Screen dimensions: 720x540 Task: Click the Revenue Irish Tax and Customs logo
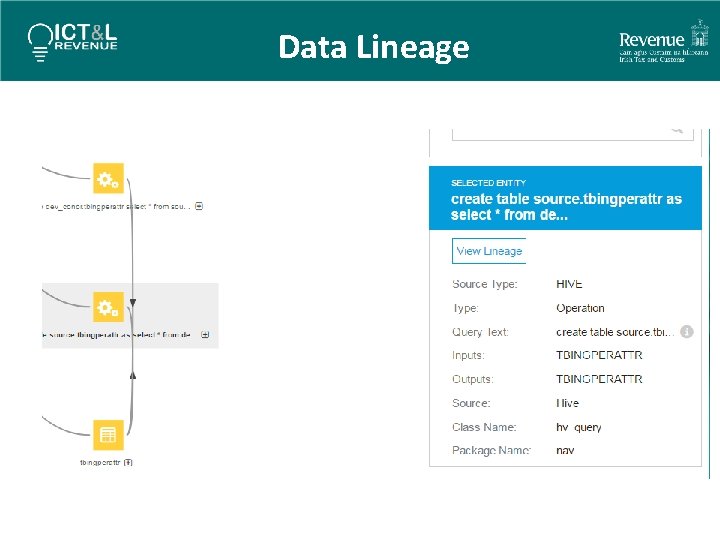(664, 41)
